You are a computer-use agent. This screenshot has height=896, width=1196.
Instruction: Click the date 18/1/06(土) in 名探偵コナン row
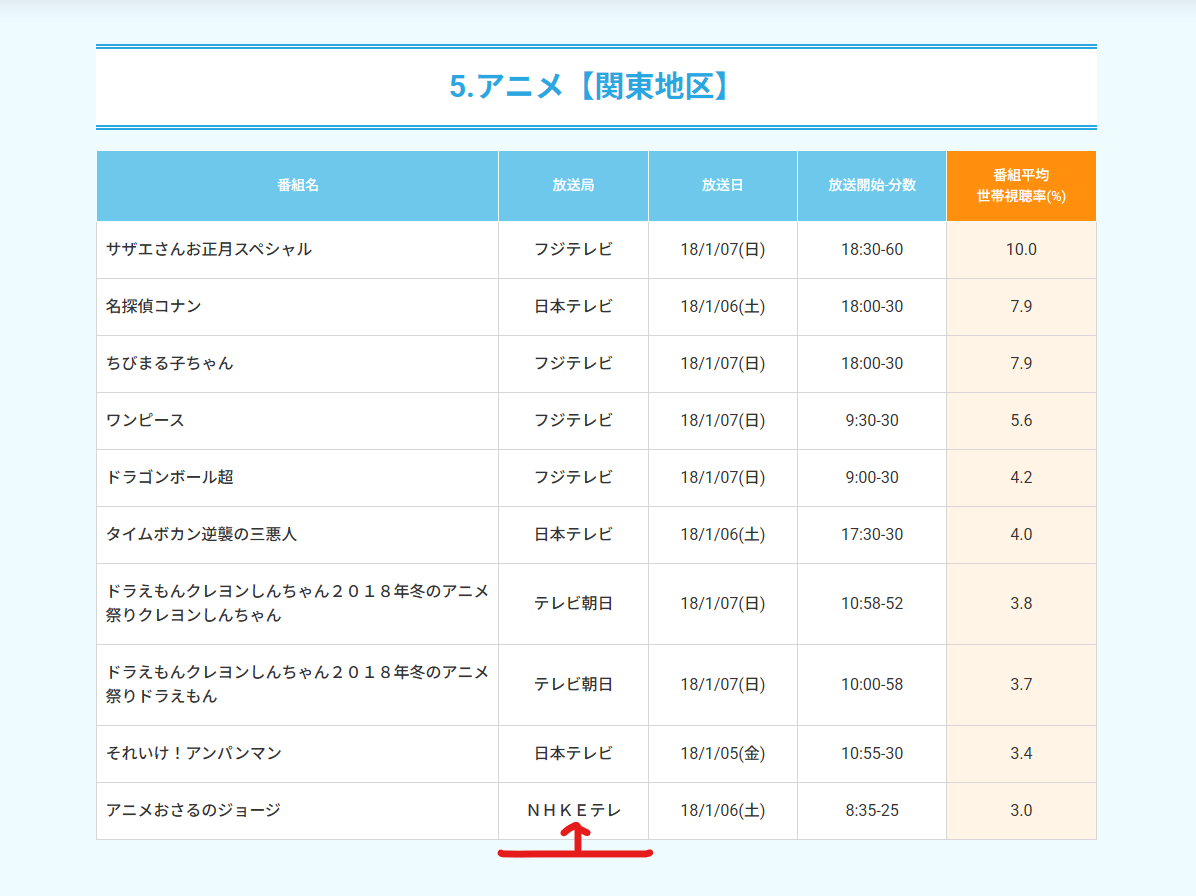pyautogui.click(x=722, y=306)
